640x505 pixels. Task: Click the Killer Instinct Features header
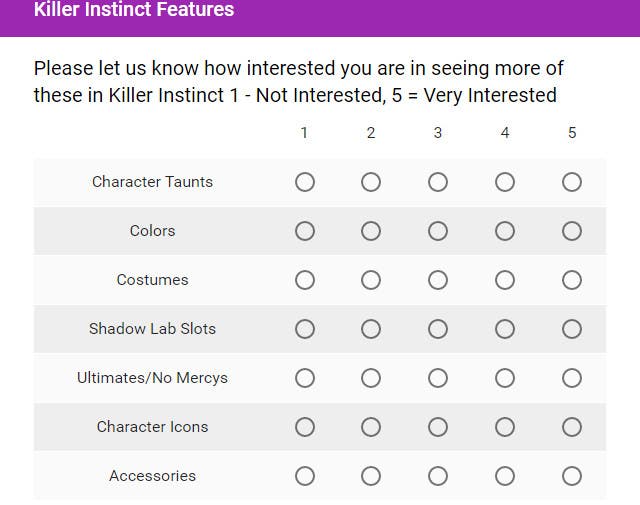[134, 9]
